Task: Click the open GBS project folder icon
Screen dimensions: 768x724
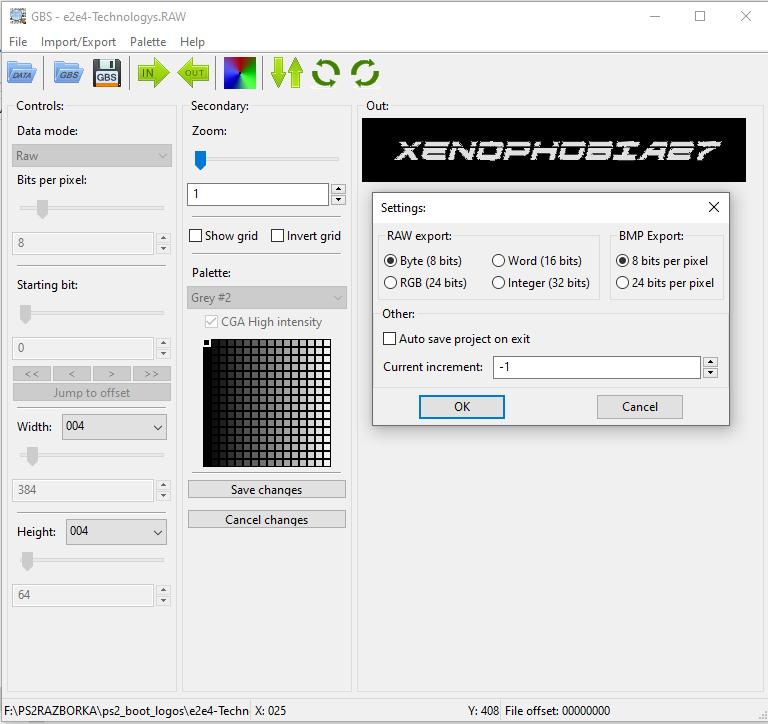Action: point(67,73)
